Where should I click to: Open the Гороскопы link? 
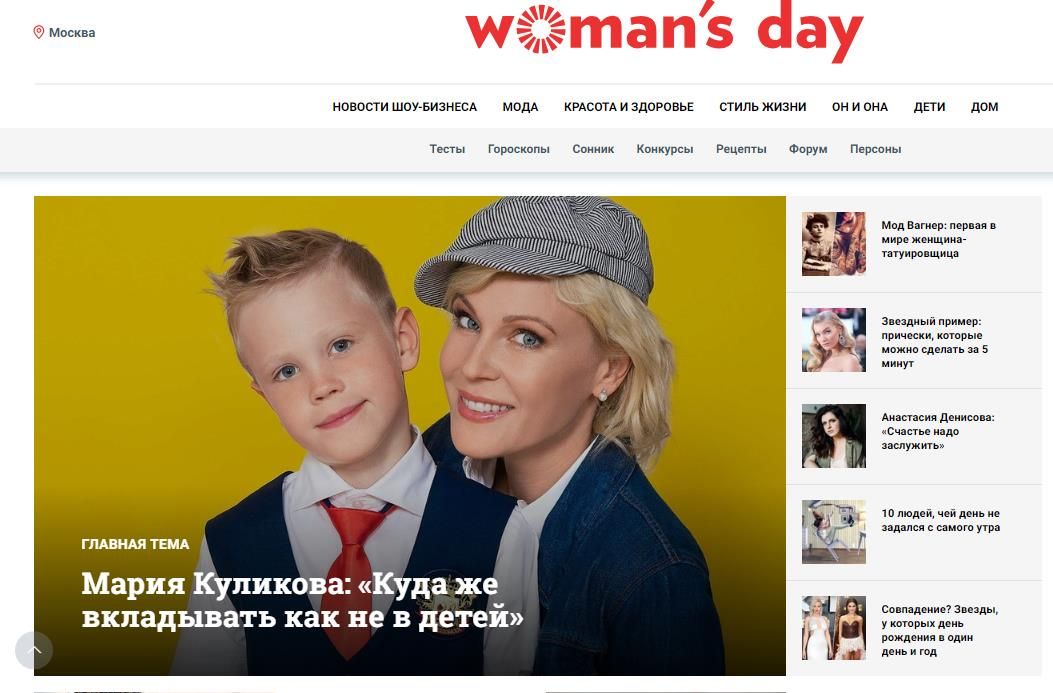point(518,149)
